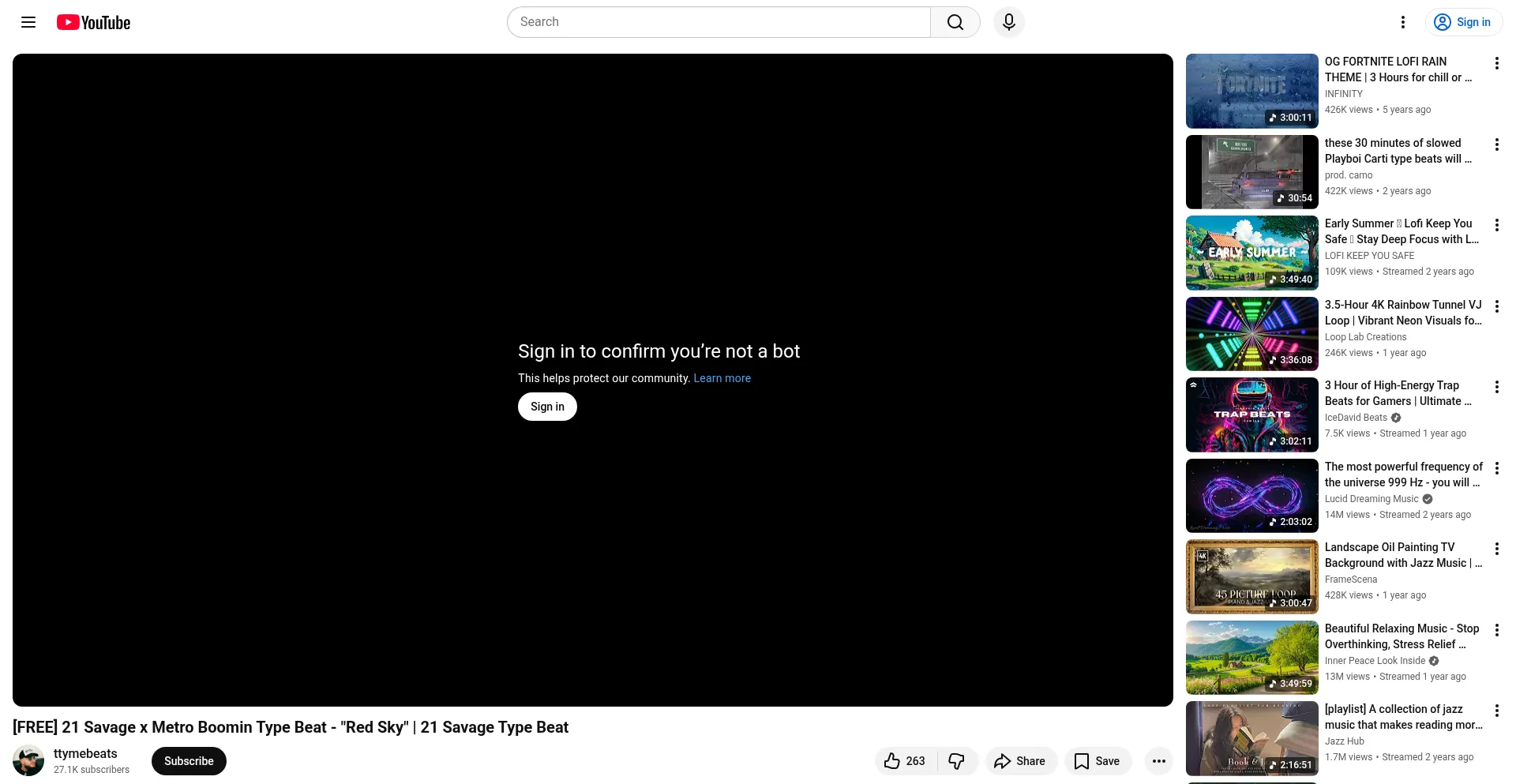Like the video with thumbs-up icon
Screen dimensions: 1516x784
[x=906, y=761]
